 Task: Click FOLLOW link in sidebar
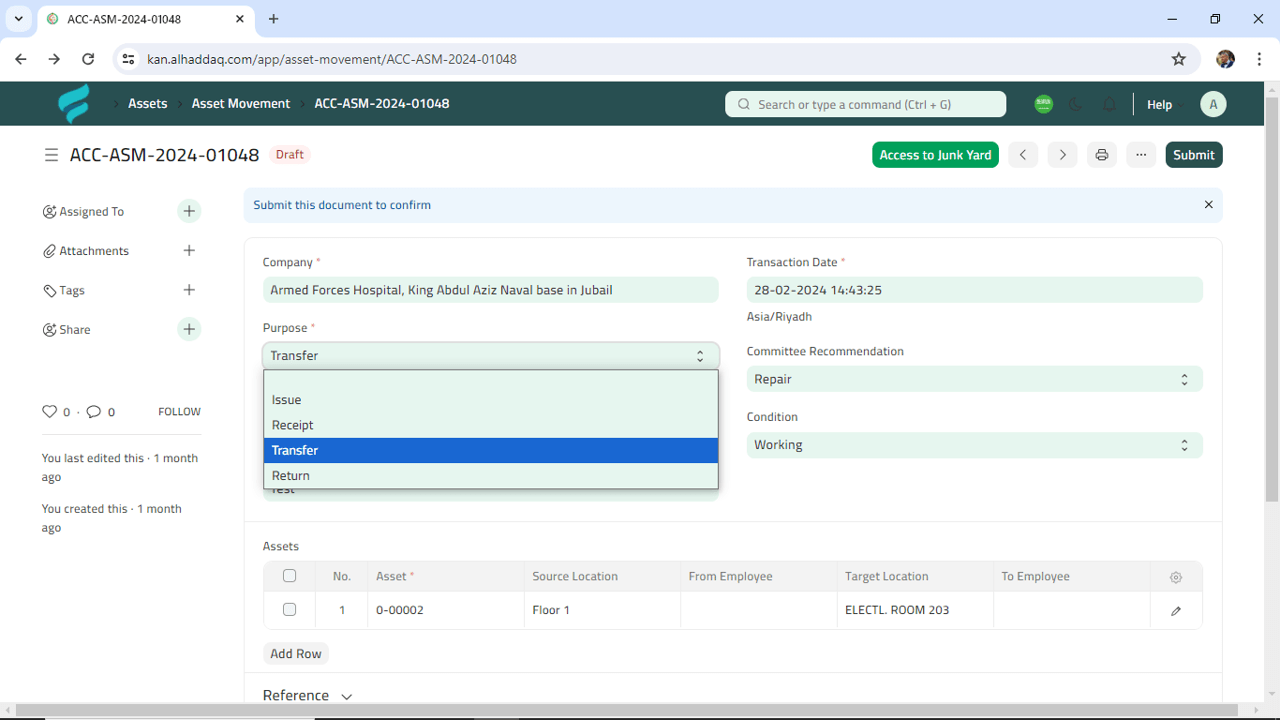tap(179, 411)
